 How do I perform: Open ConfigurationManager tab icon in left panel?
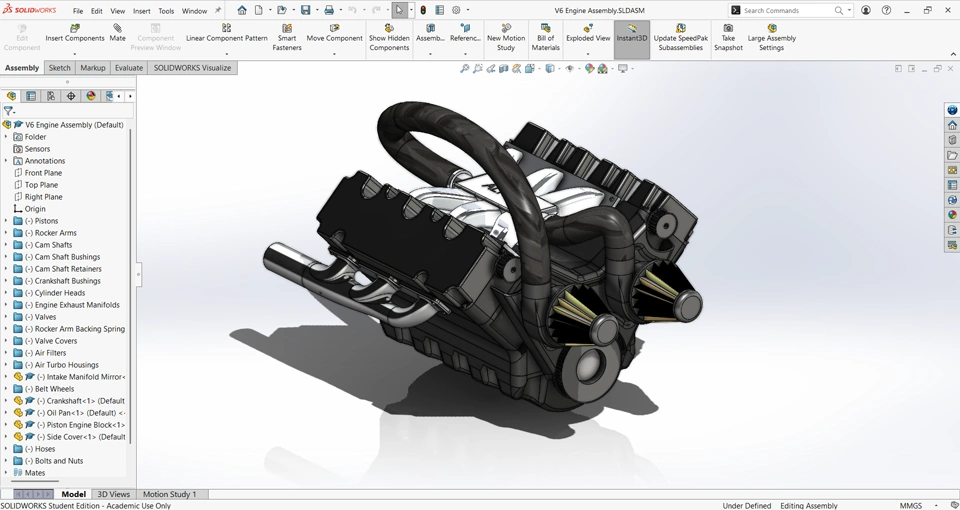51,96
